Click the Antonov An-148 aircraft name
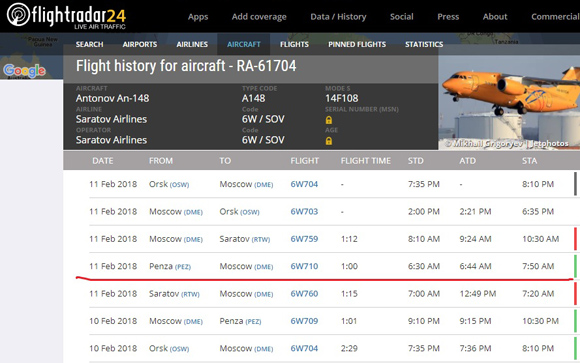The image size is (580, 363). point(112,98)
